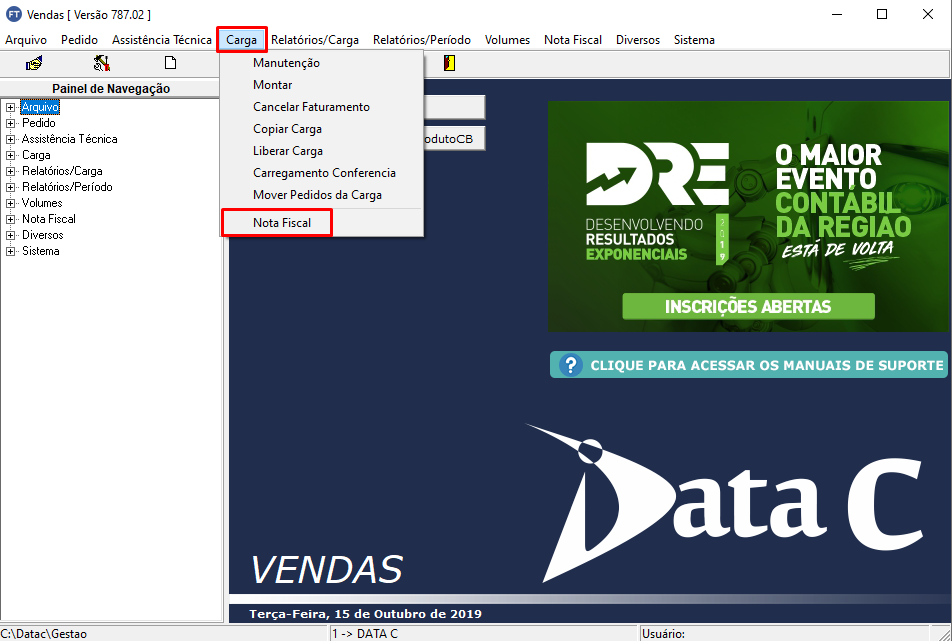Open the Diversos menu in menu bar
952x641 pixels.
[638, 40]
